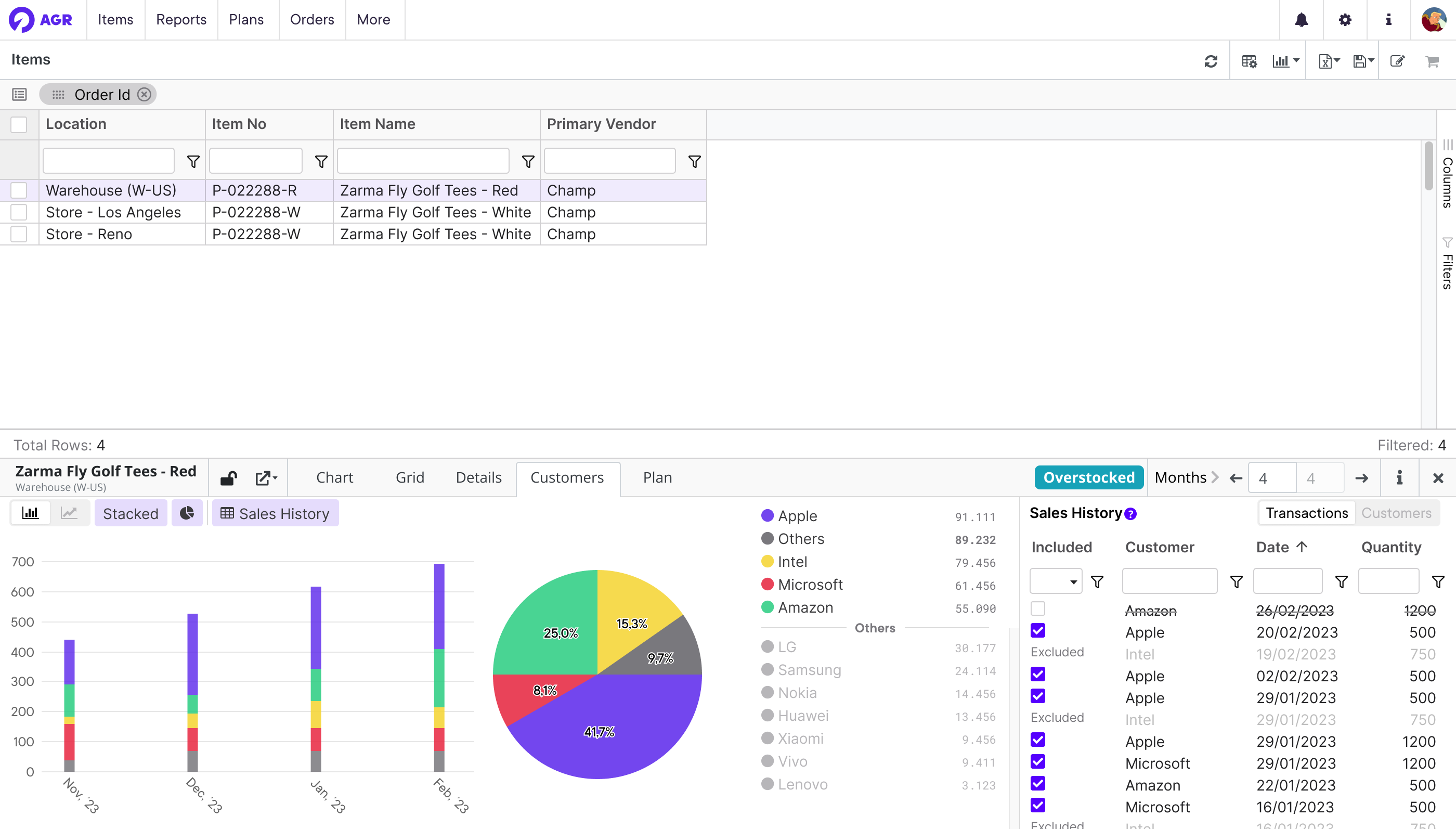Open the Reports menu
1456x829 pixels.
[x=181, y=20]
